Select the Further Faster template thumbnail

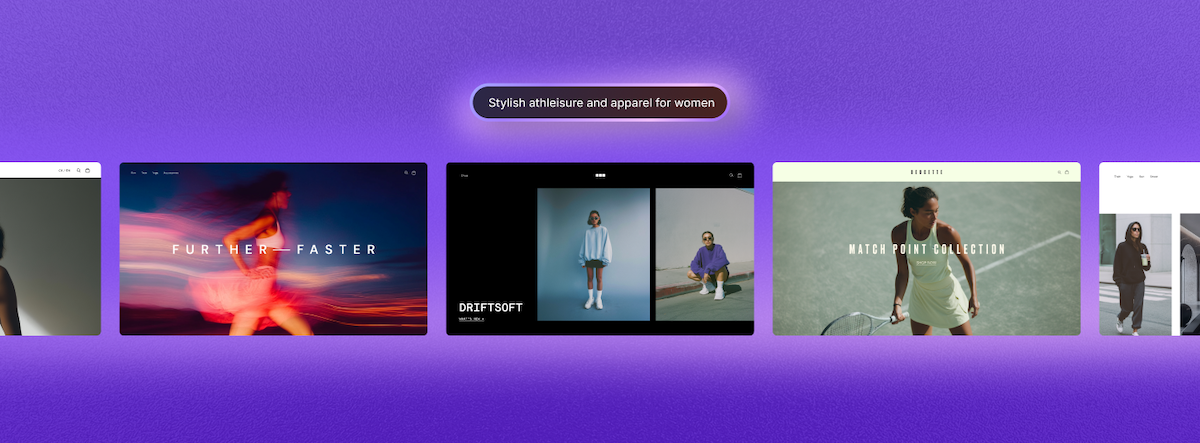click(x=273, y=249)
